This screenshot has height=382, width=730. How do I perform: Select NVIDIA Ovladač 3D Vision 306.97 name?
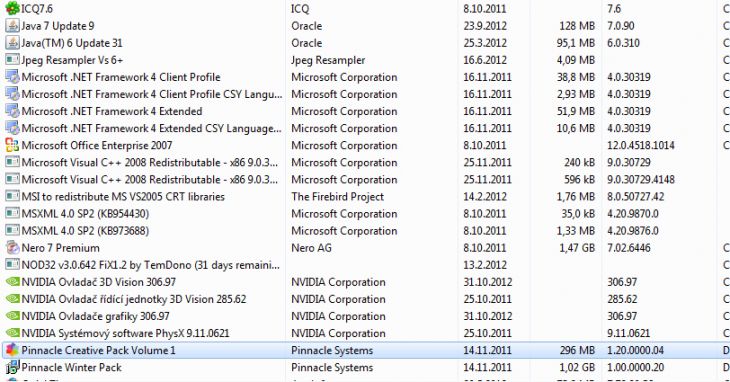tap(99, 282)
